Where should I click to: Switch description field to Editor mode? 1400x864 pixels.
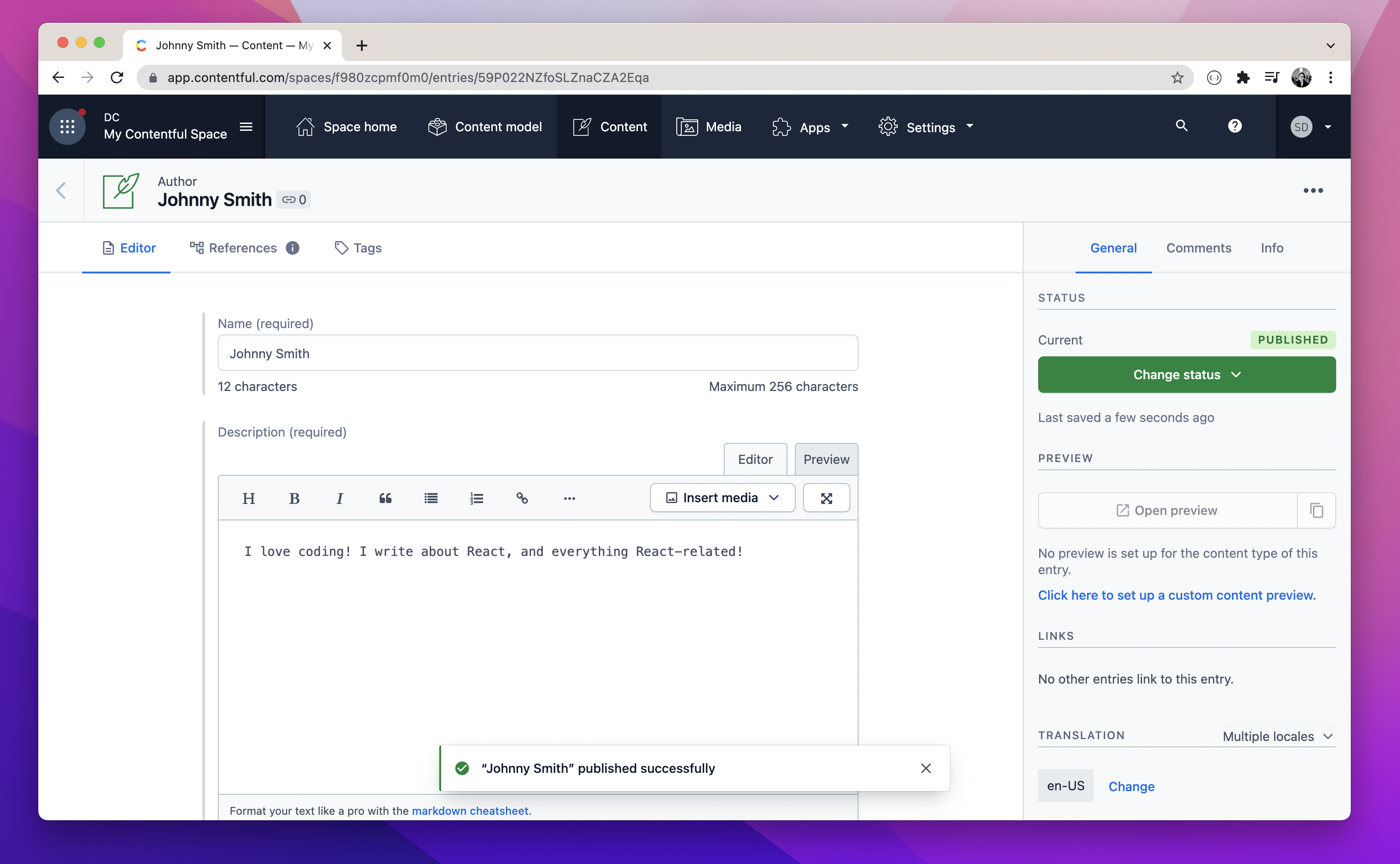754,459
